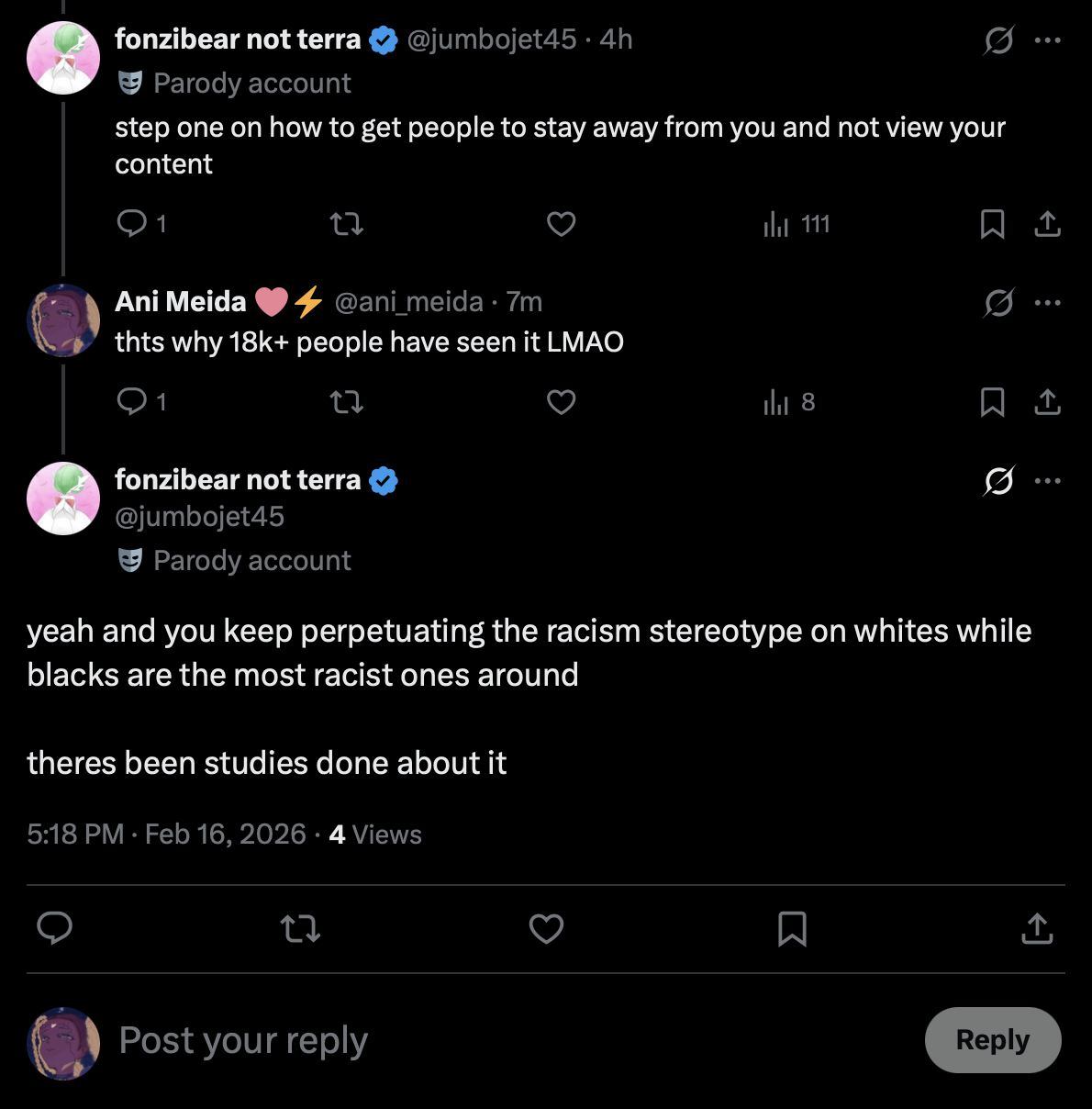Open more options for Ani Meida reply
Viewport: 1092px width, 1109px height.
1048,302
